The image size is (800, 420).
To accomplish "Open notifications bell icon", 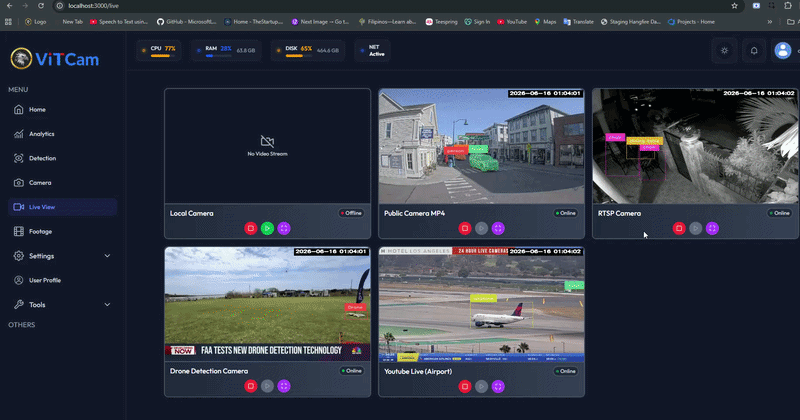I will point(754,51).
